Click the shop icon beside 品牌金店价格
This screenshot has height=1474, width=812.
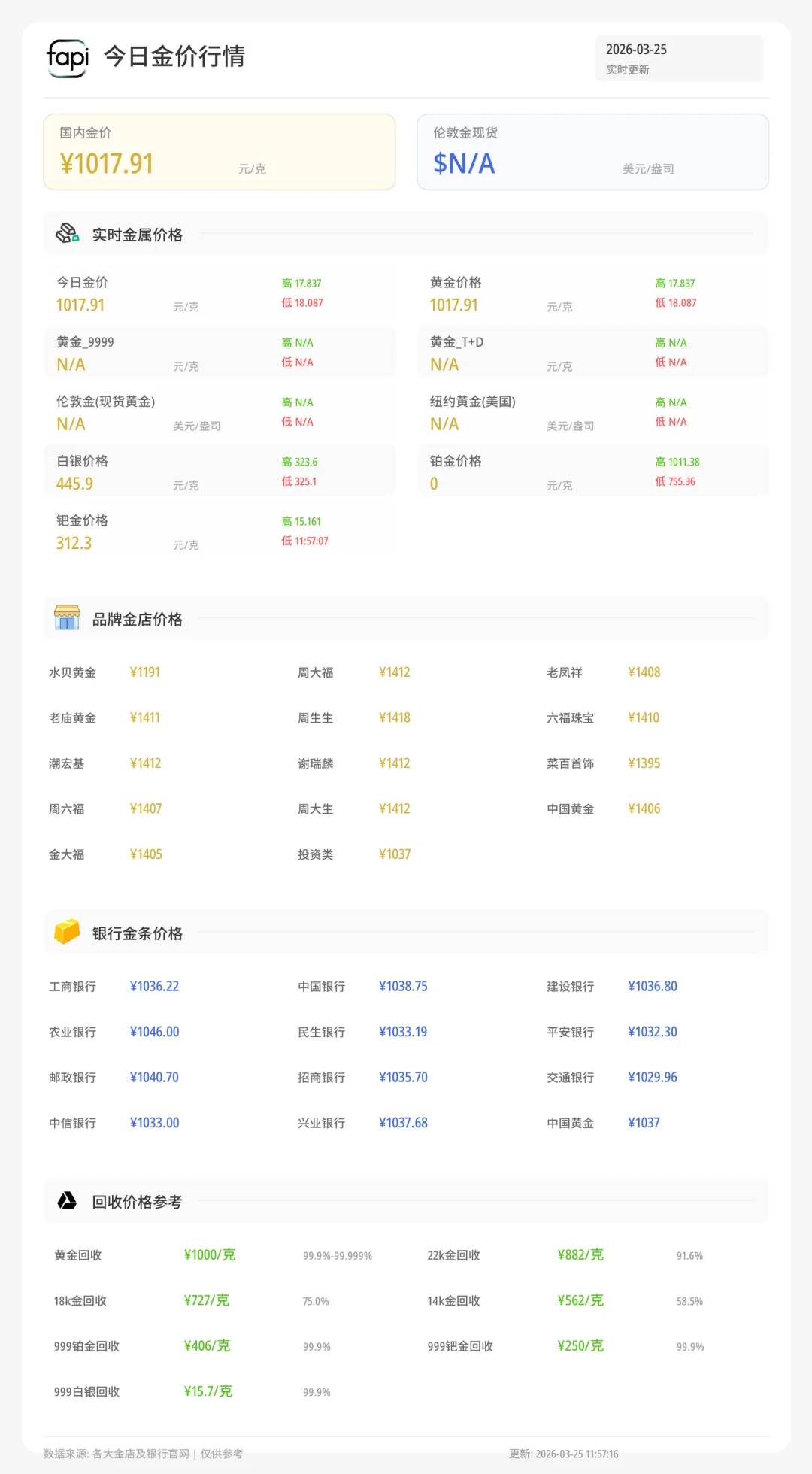(x=67, y=618)
